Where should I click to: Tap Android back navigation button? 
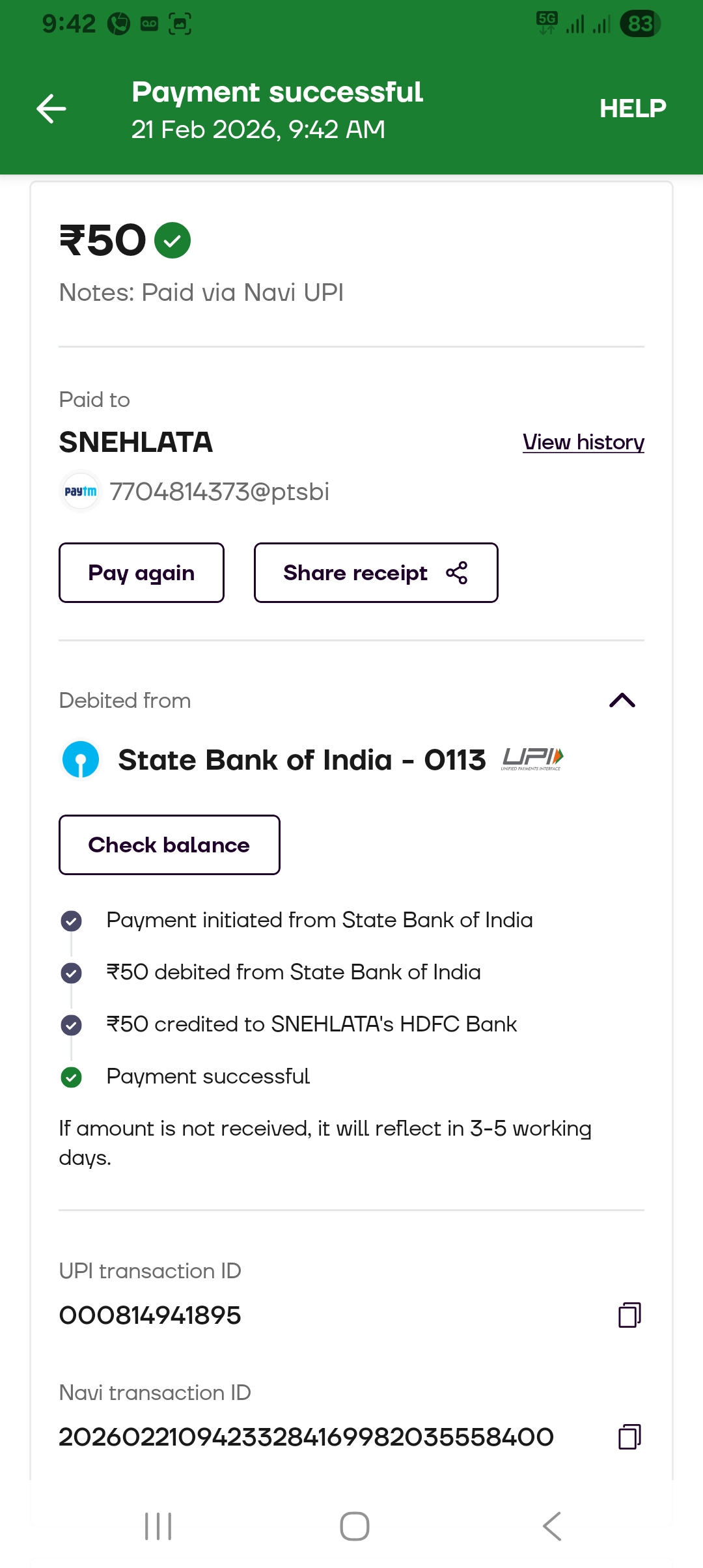(551, 1526)
